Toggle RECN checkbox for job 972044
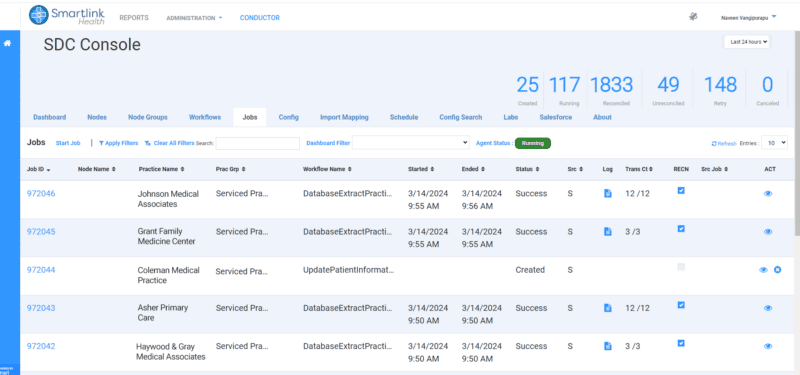Image resolution: width=800 pixels, height=375 pixels. (x=681, y=267)
